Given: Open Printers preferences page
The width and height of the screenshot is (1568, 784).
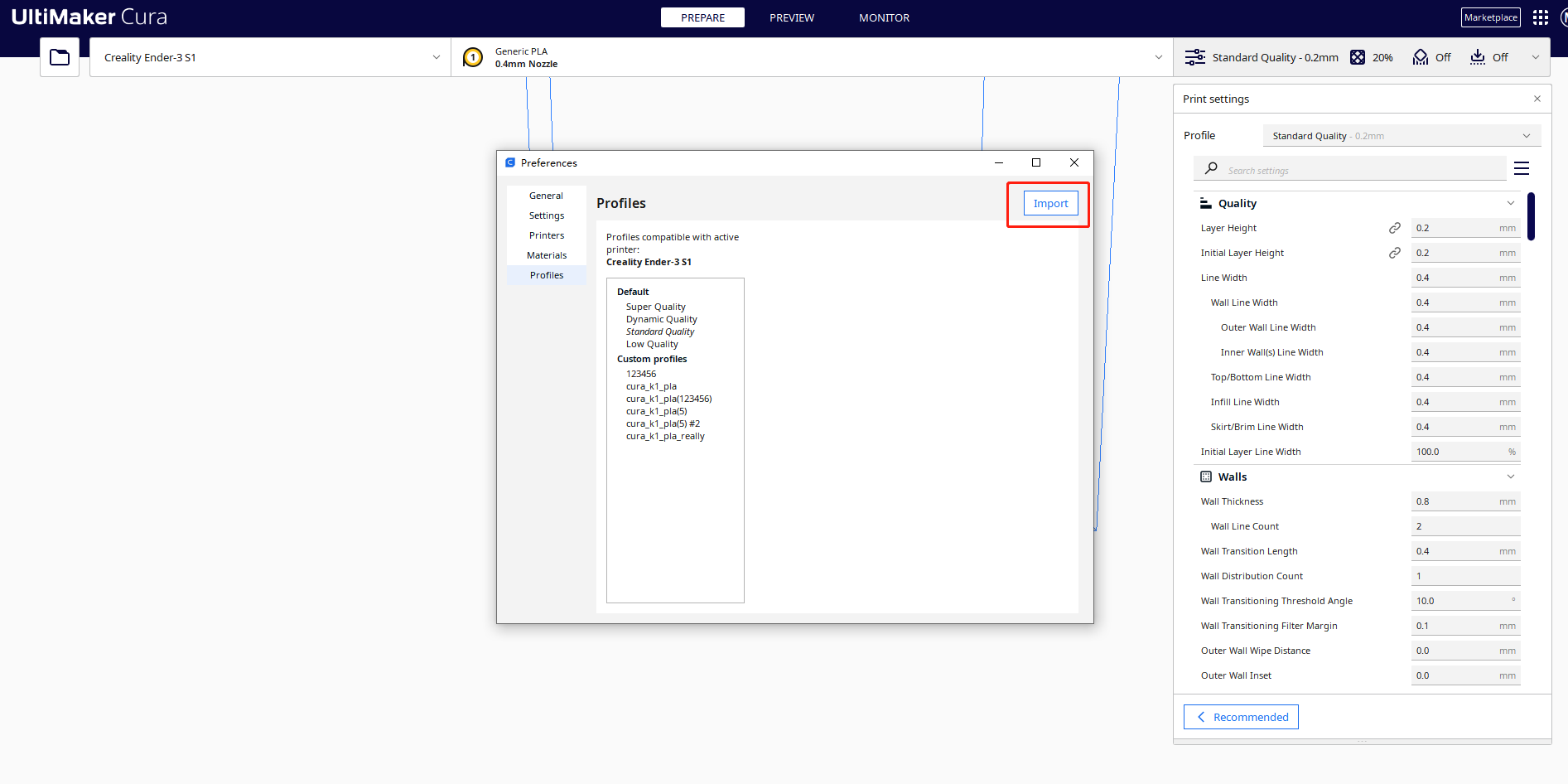Looking at the screenshot, I should (x=547, y=235).
